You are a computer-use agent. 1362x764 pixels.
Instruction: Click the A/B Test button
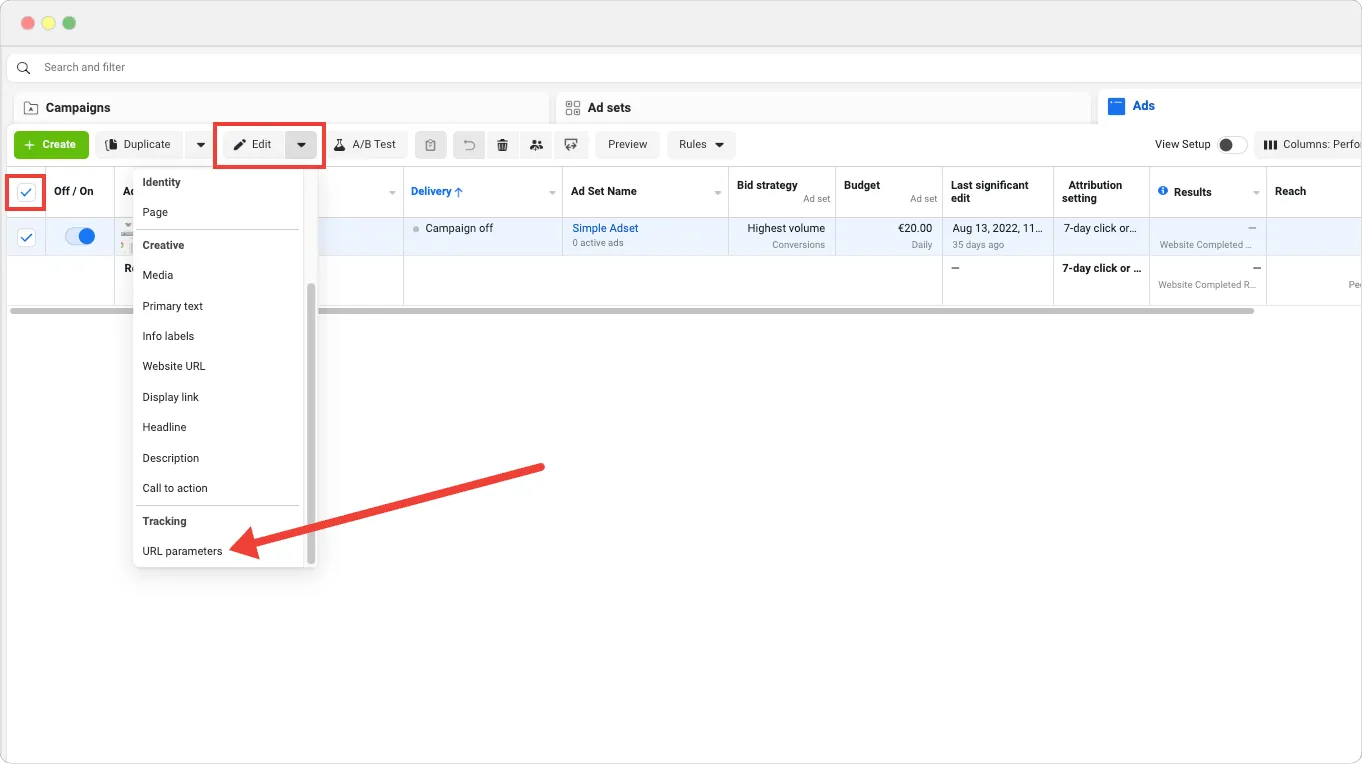(x=365, y=145)
